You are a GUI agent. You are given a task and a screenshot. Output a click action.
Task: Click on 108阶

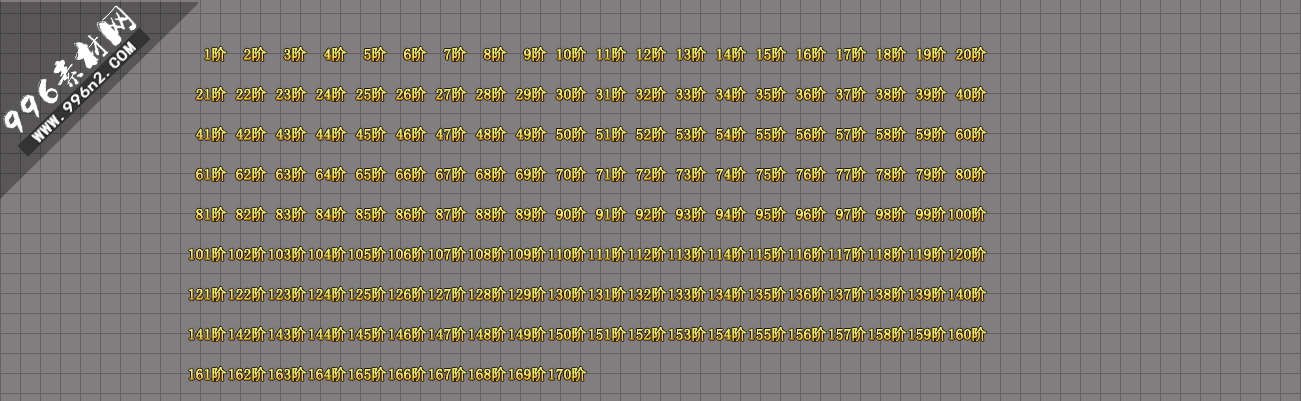click(487, 255)
